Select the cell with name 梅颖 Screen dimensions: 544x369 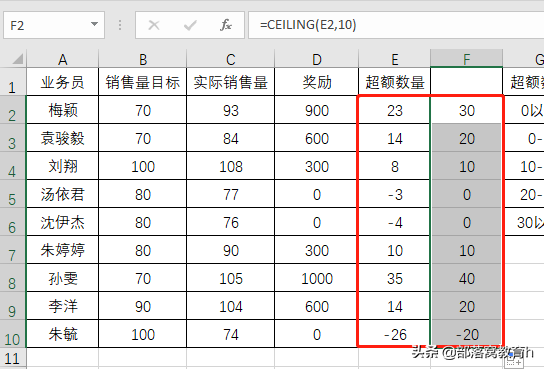(x=62, y=110)
